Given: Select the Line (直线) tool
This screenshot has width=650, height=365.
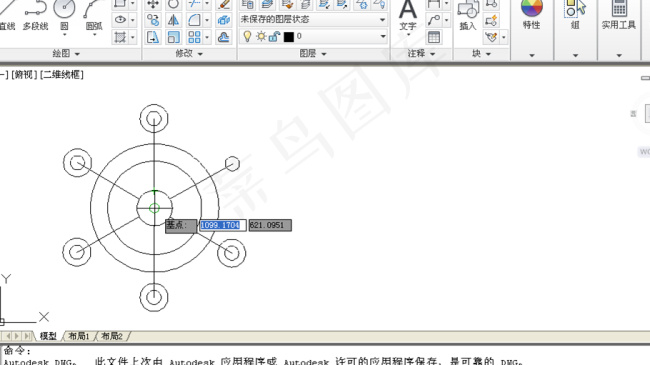Looking at the screenshot, I should (7, 16).
